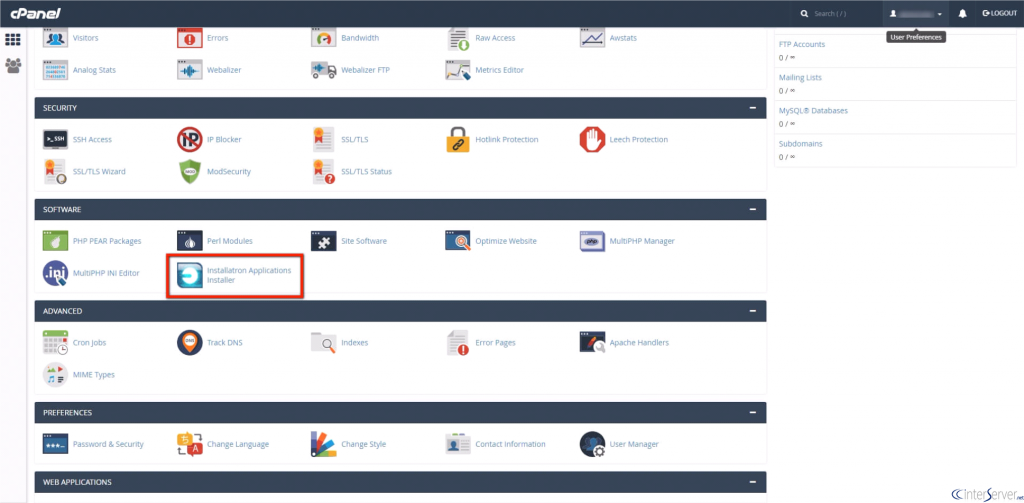Screen dimensions: 1024x503
Task: Open SSH Access terminal icon
Action: point(56,139)
